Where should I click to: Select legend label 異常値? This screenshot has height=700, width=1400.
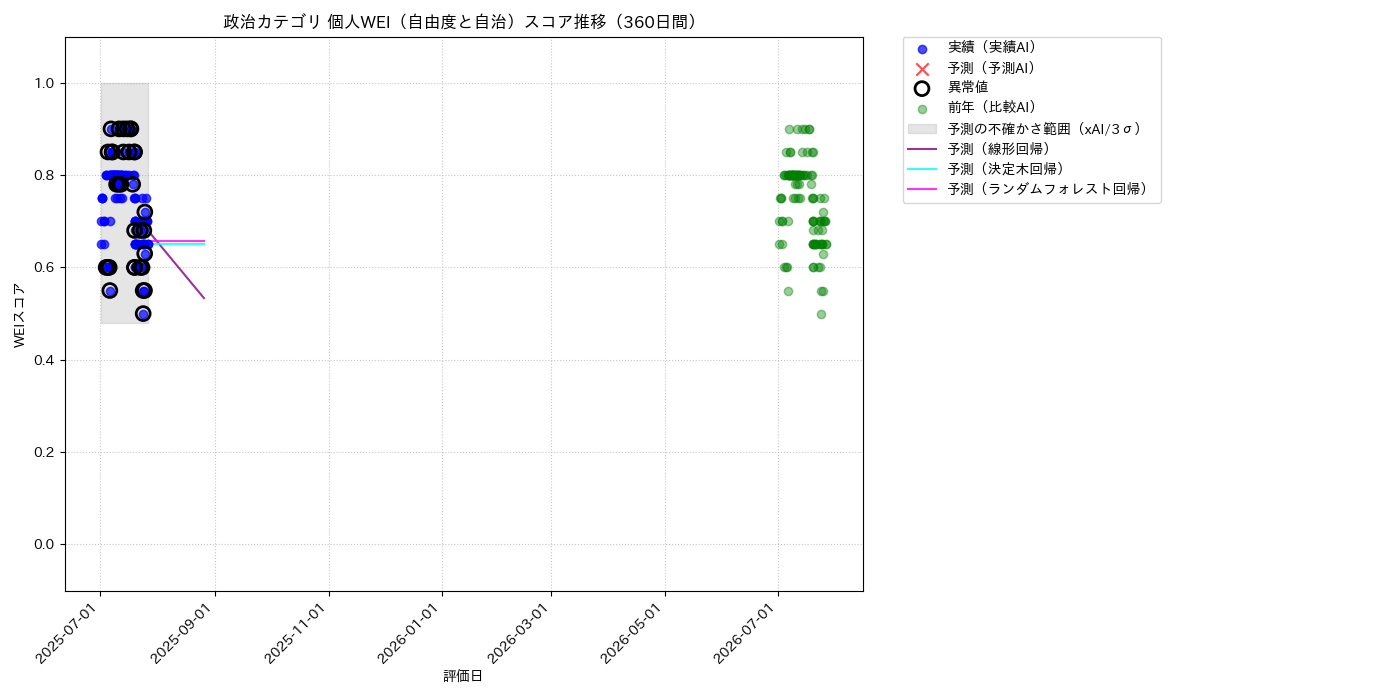[968, 88]
